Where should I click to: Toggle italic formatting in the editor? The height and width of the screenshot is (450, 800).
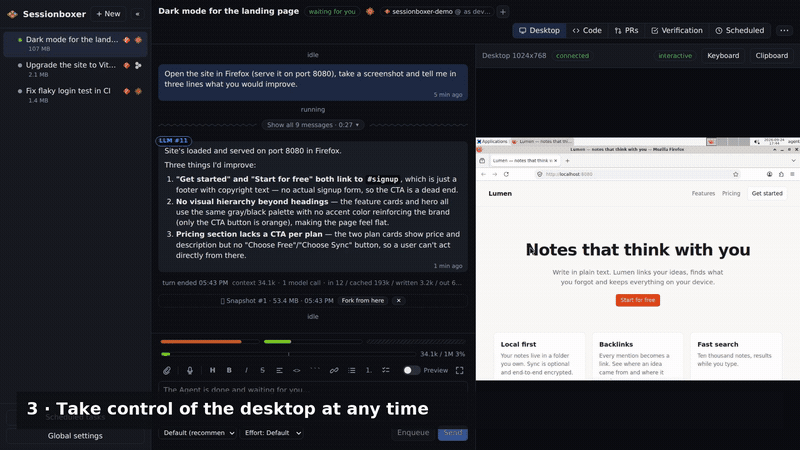246,370
